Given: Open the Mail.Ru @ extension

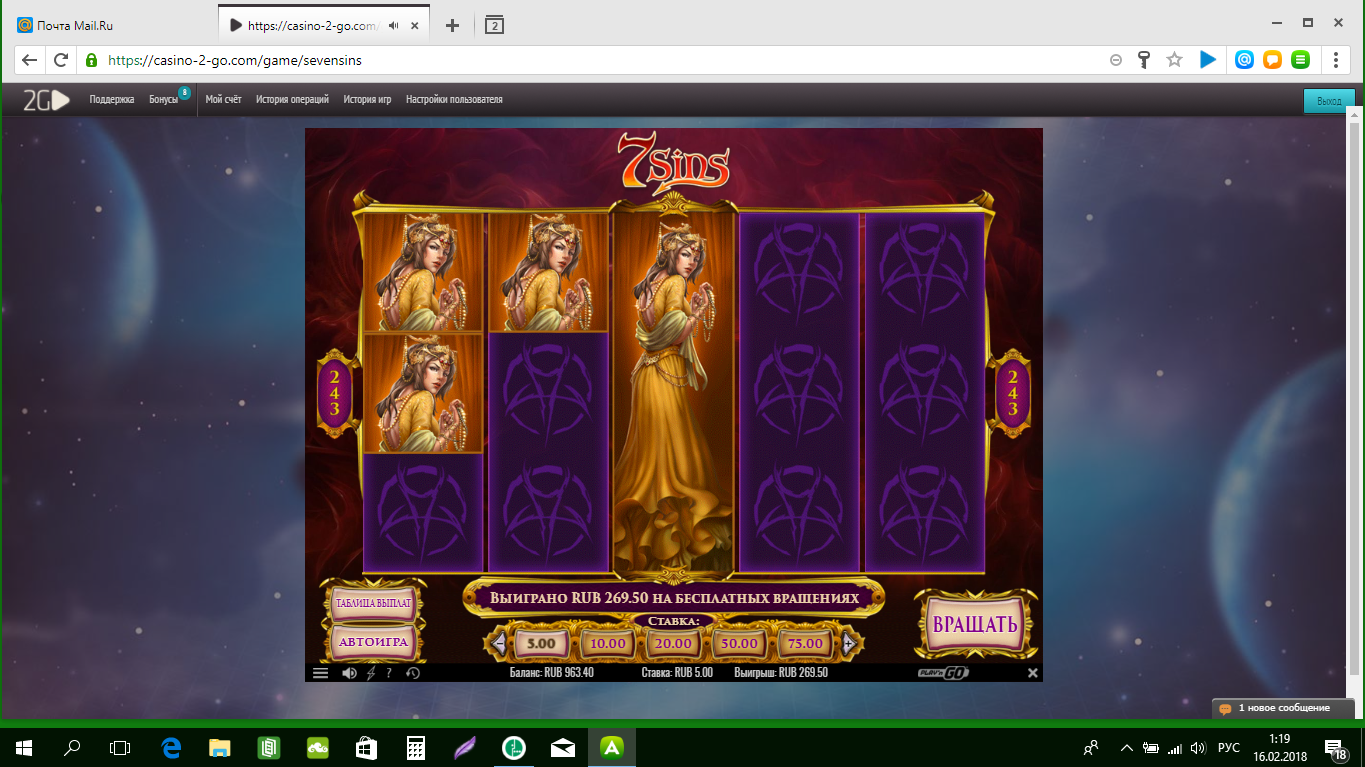Looking at the screenshot, I should click(1244, 60).
